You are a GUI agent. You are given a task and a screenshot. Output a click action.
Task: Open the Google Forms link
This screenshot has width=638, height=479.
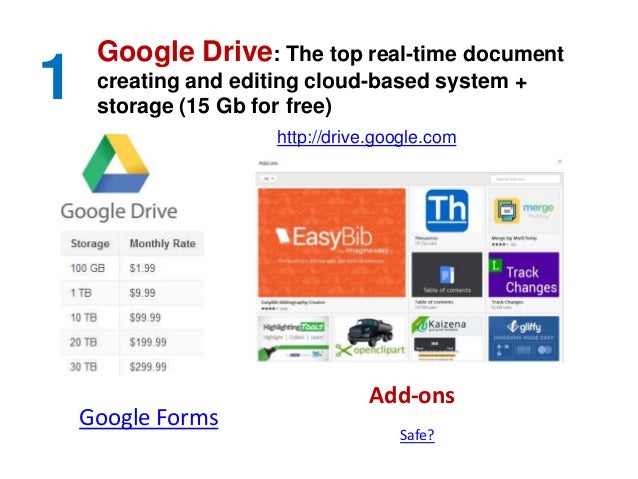[149, 418]
